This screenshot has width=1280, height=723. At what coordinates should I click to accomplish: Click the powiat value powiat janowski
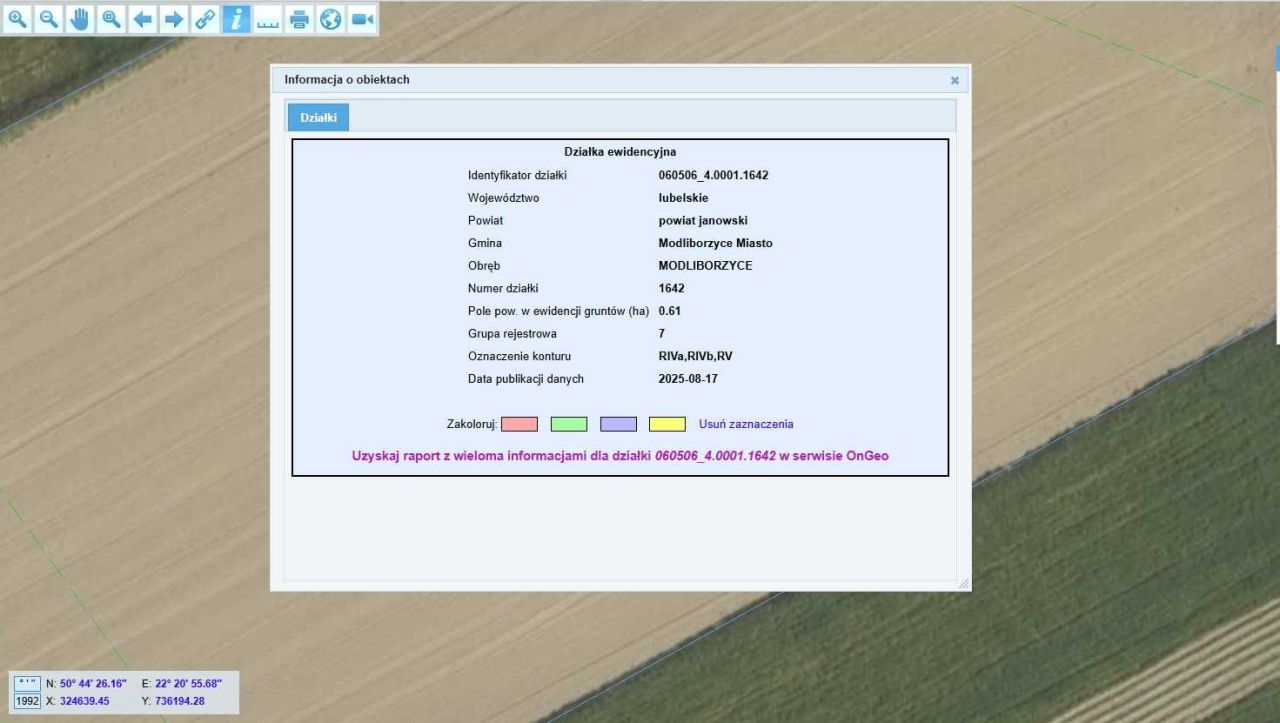(x=703, y=221)
